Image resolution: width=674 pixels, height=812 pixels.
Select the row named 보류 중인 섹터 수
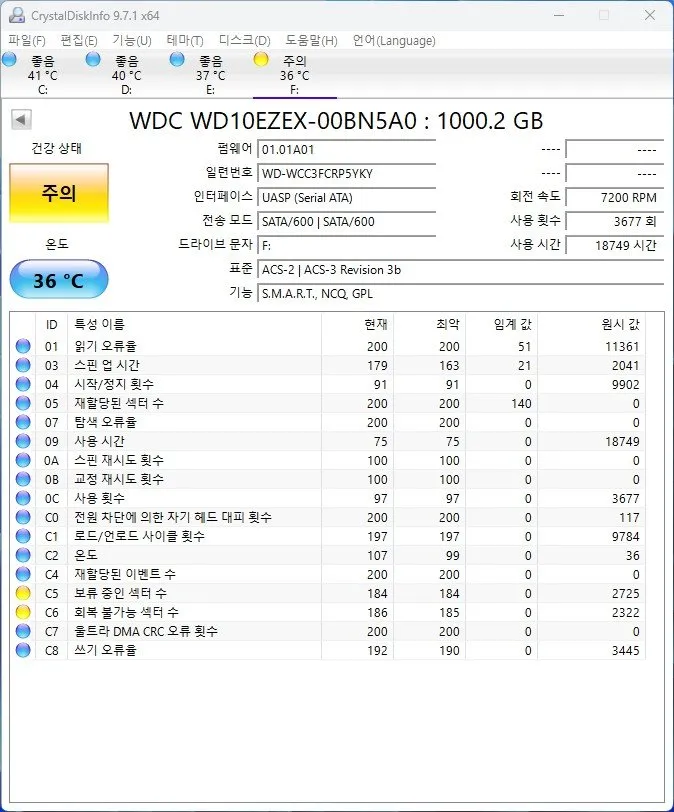(328, 593)
